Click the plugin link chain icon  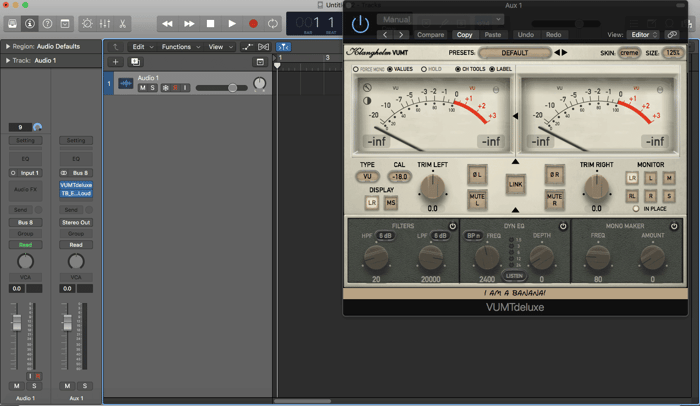[x=672, y=34]
